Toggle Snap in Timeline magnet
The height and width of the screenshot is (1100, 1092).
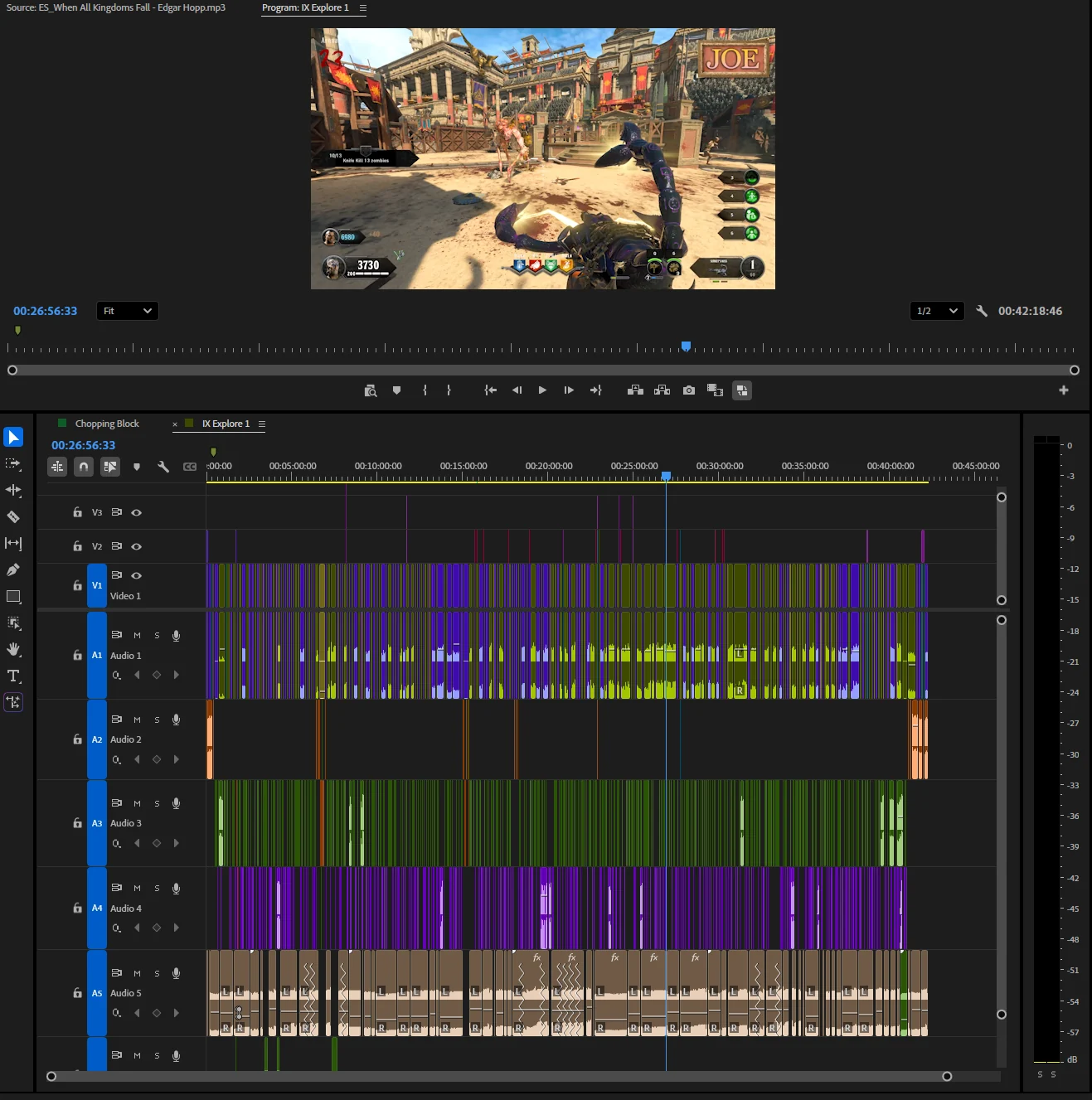click(x=84, y=467)
